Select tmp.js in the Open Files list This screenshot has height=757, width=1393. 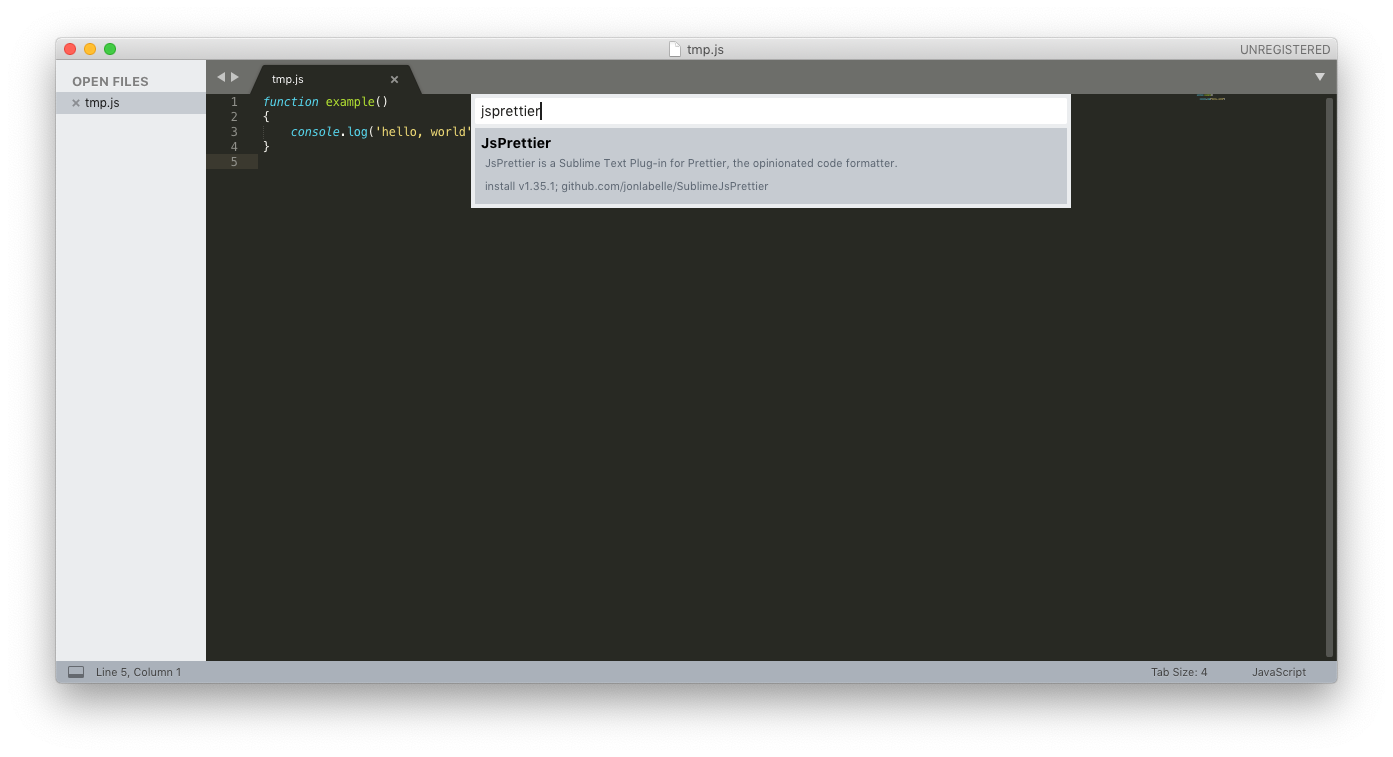click(x=131, y=103)
